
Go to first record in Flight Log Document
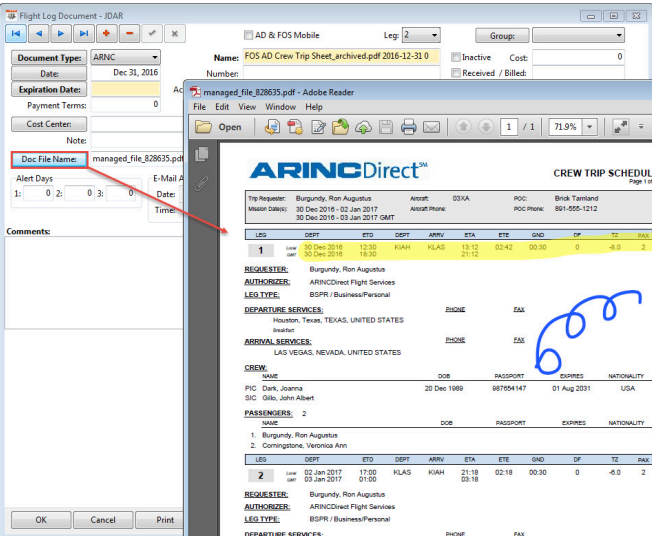coord(16,34)
